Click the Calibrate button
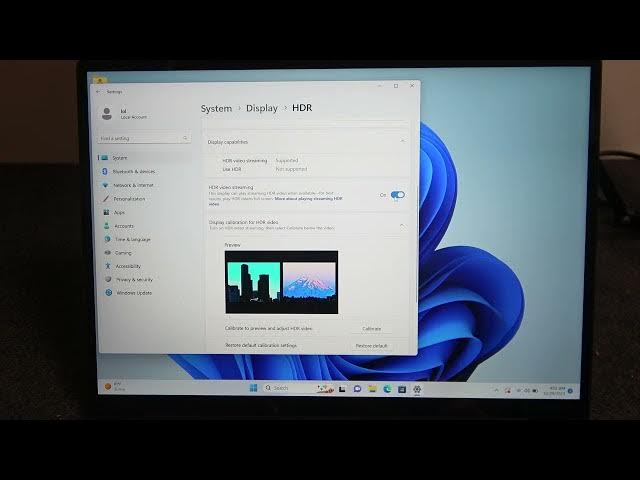 click(371, 329)
